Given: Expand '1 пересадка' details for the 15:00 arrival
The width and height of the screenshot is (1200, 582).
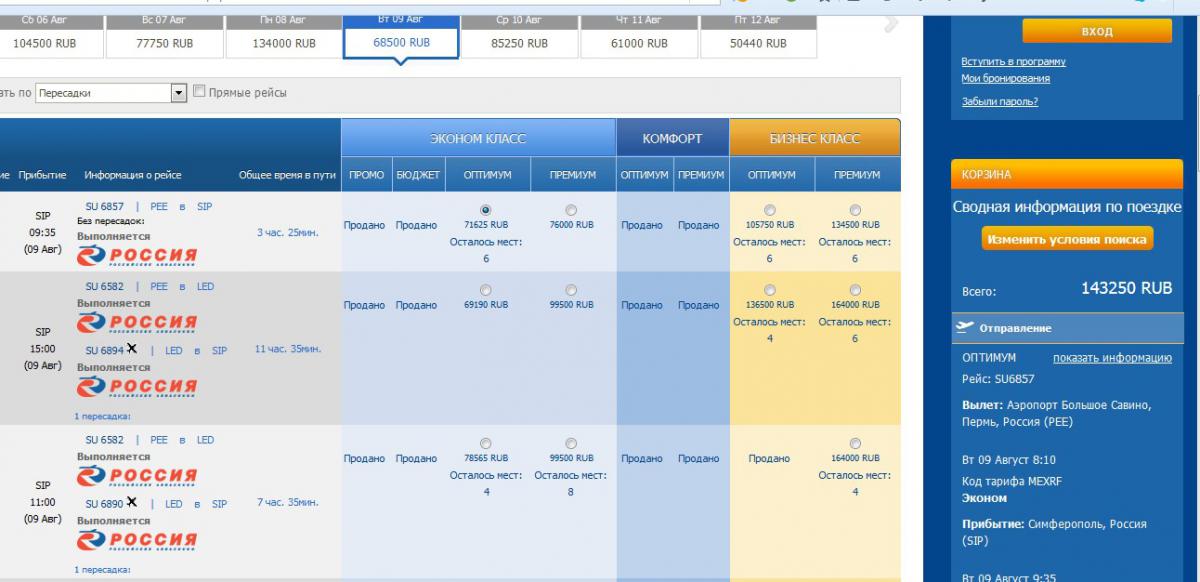Looking at the screenshot, I should pos(102,416).
